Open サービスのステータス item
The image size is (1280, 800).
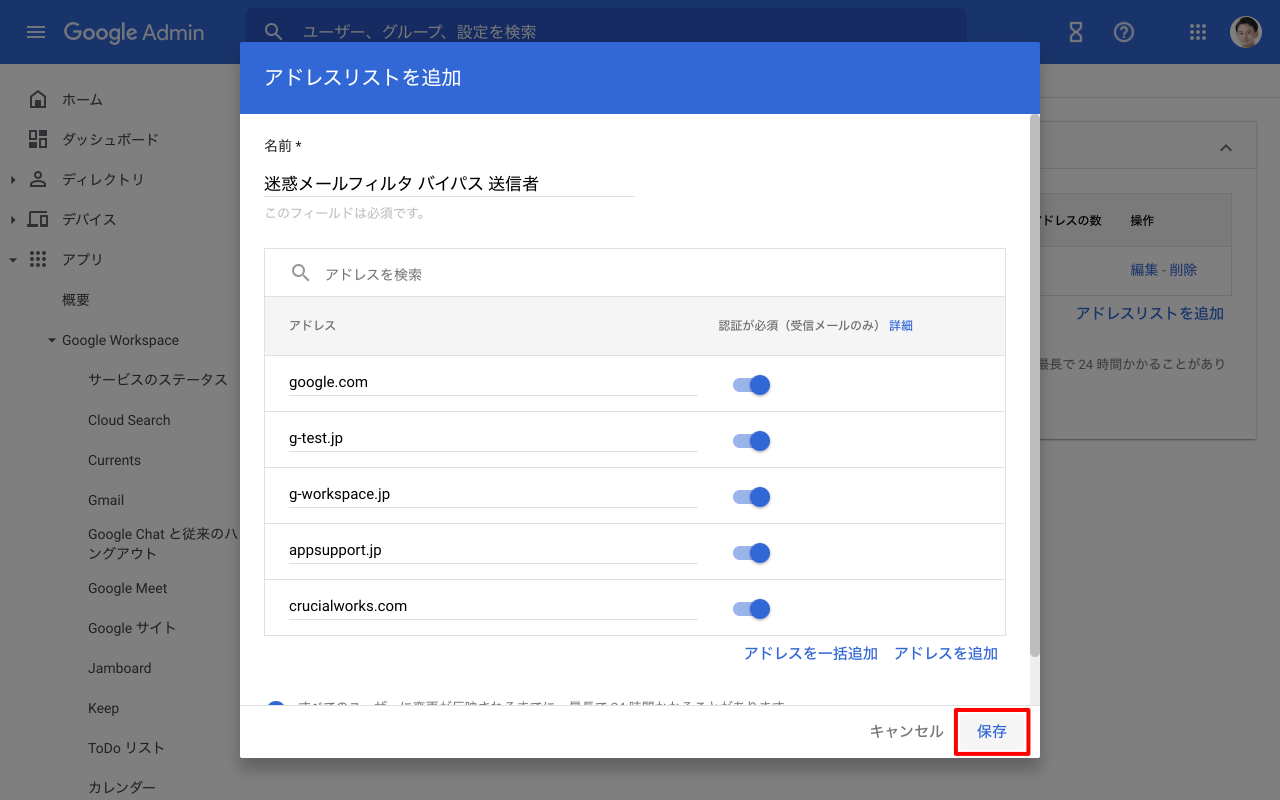tap(158, 380)
